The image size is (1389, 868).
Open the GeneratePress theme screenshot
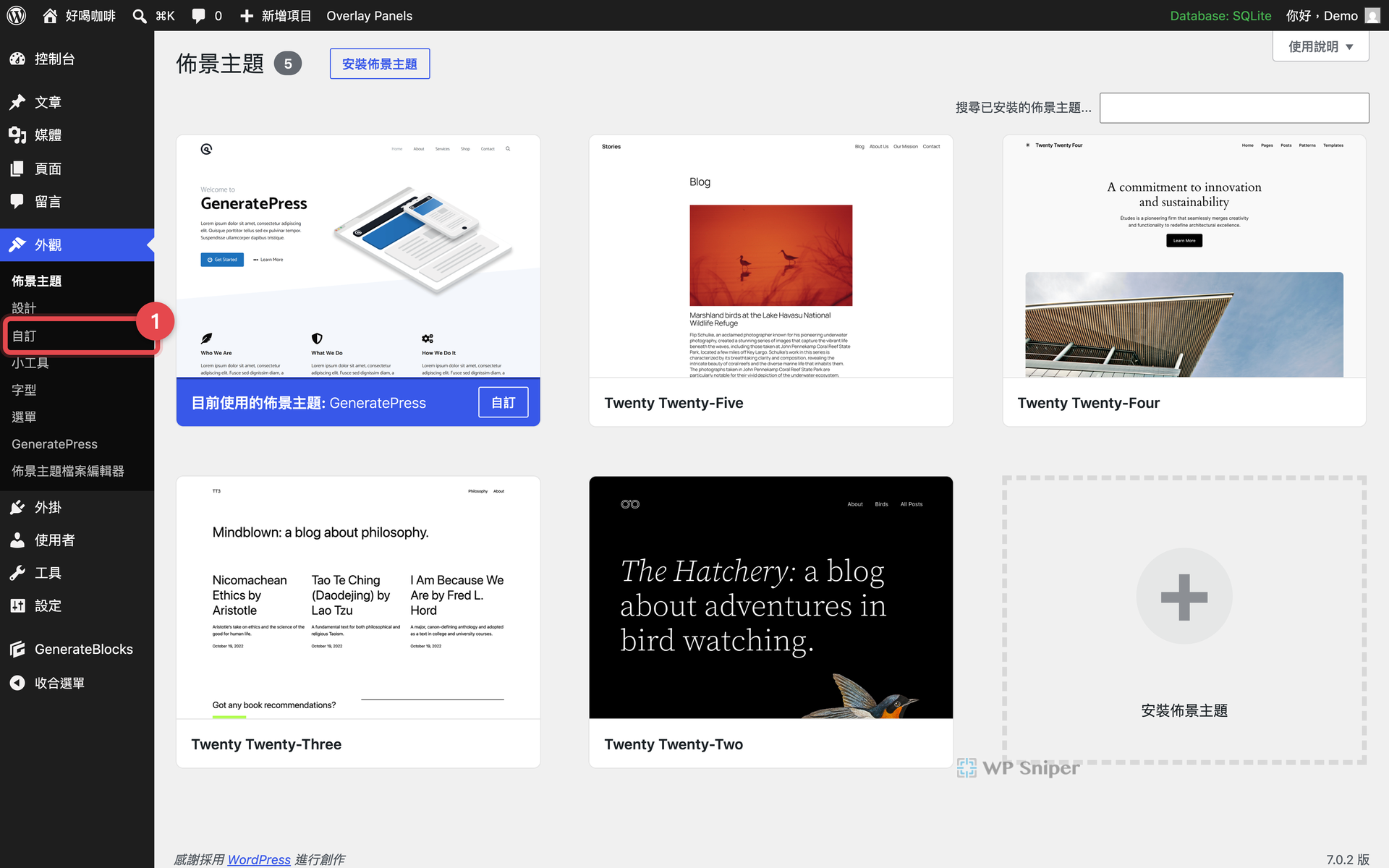(x=358, y=256)
